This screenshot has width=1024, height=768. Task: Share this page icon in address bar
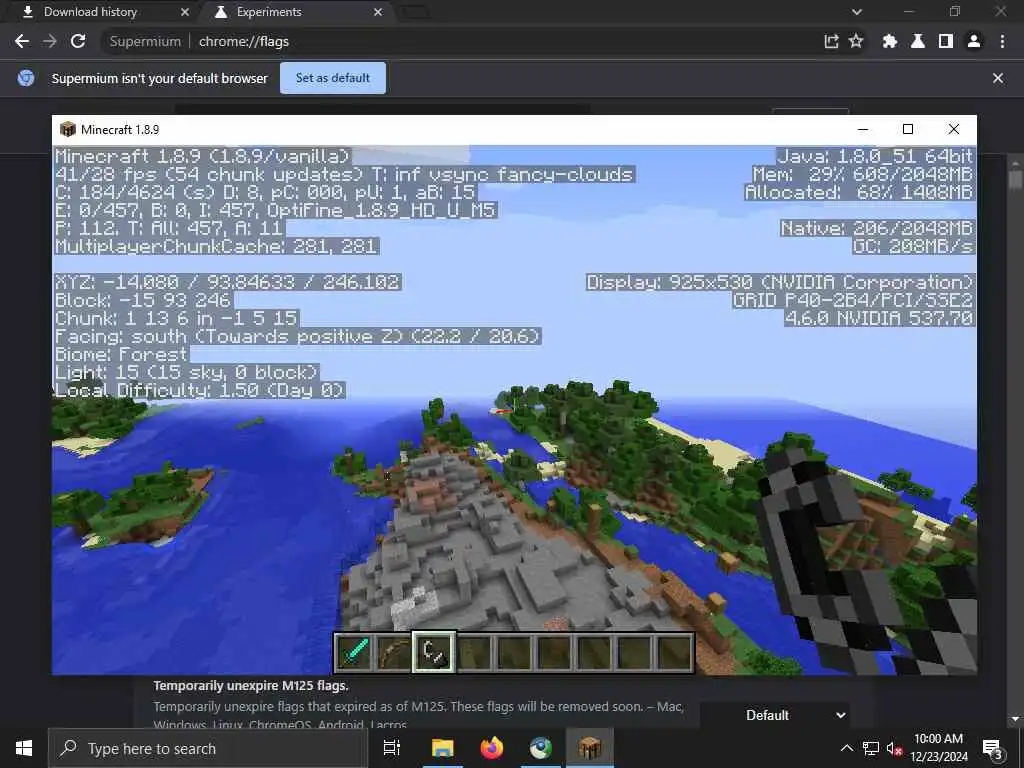(x=831, y=41)
